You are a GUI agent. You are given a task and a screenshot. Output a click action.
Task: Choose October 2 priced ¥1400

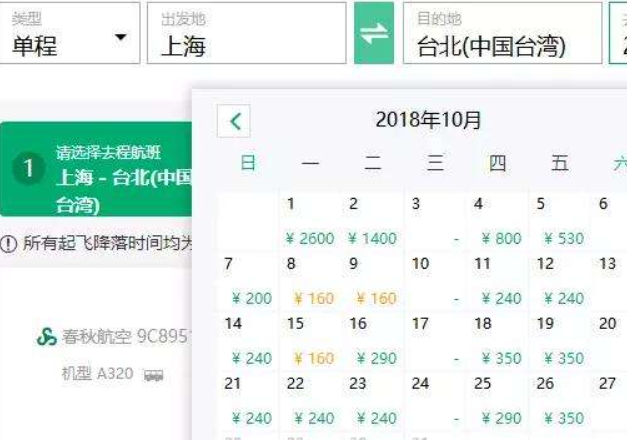pos(373,222)
